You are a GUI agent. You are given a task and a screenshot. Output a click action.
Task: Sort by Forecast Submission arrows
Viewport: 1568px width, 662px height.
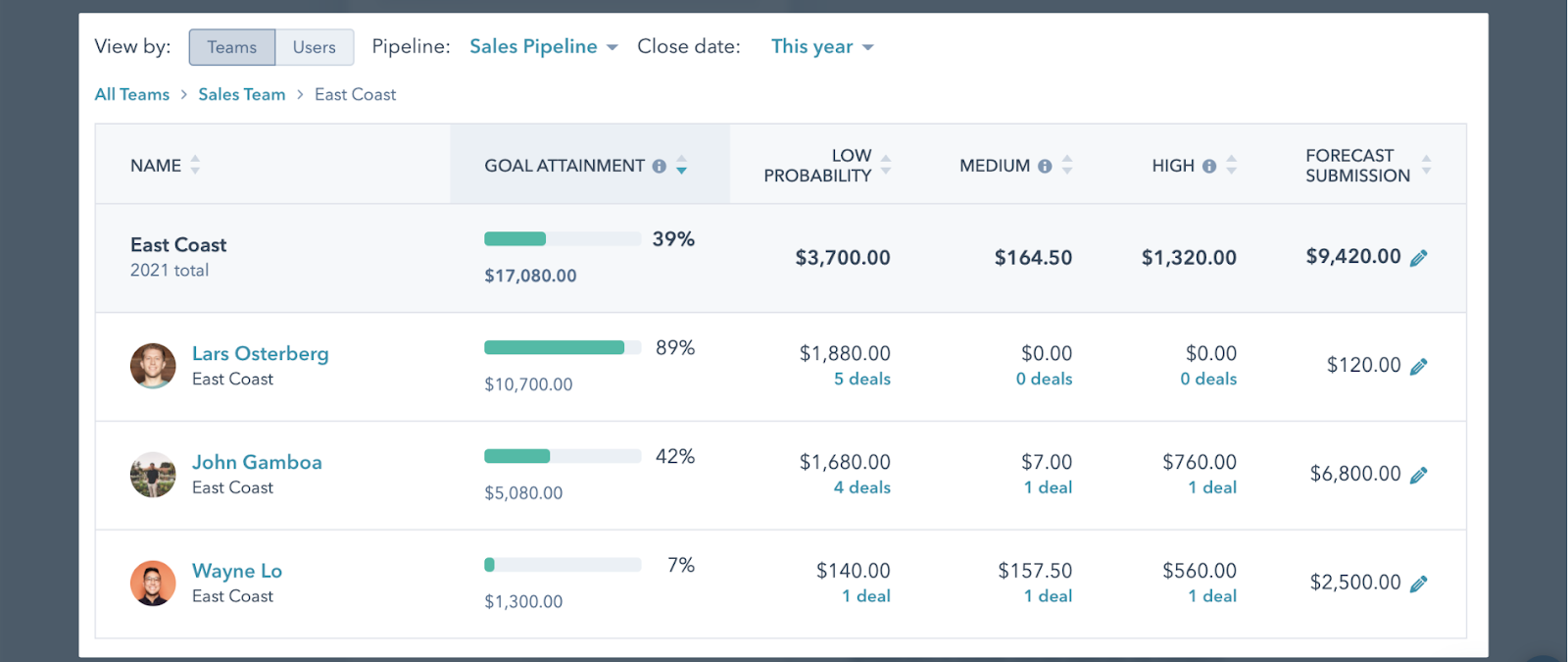pyautogui.click(x=1426, y=166)
